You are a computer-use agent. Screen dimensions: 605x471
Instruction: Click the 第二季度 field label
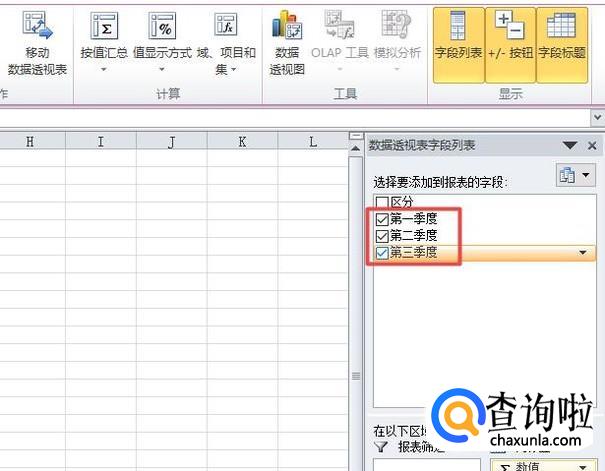(x=413, y=235)
